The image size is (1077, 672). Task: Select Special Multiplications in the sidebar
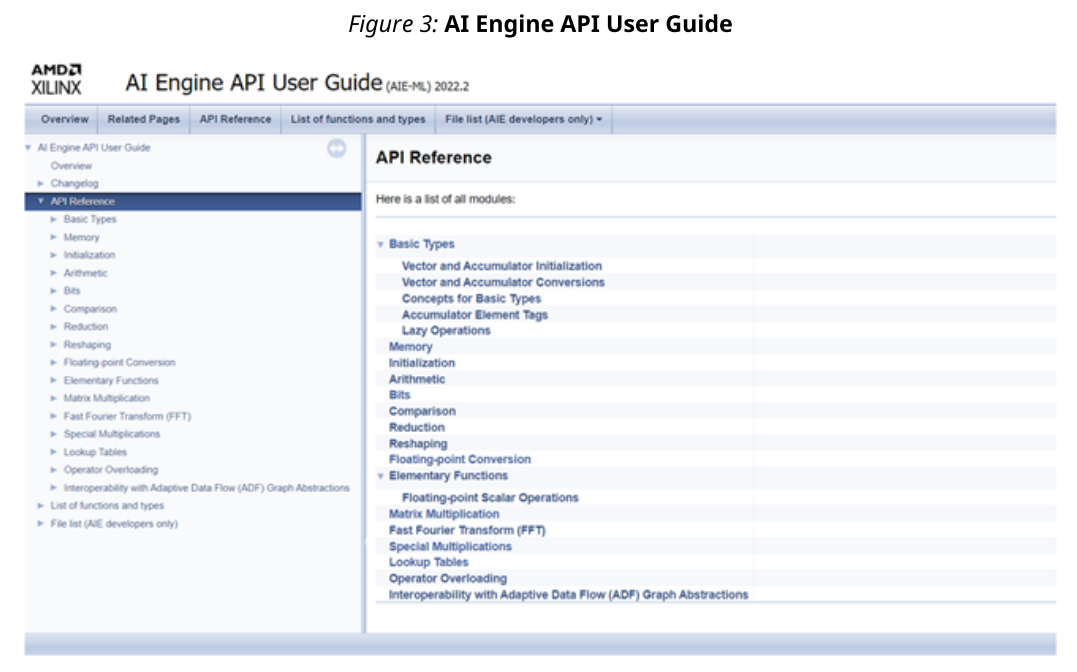point(112,434)
